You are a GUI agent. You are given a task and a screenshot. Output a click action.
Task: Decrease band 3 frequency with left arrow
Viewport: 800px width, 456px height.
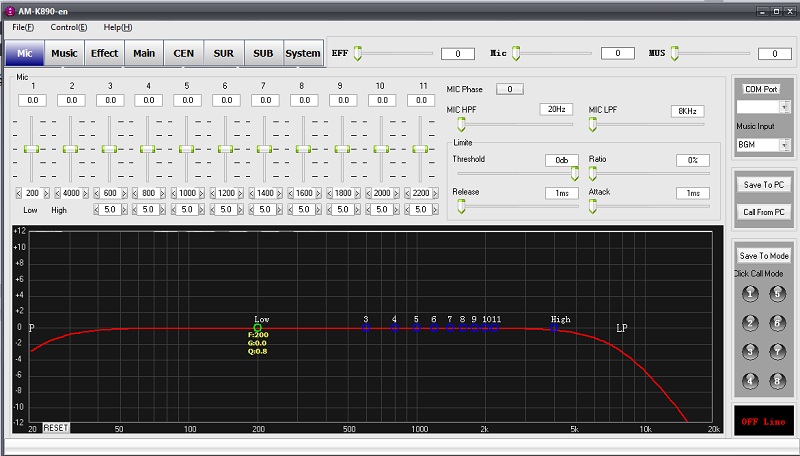[x=95, y=193]
